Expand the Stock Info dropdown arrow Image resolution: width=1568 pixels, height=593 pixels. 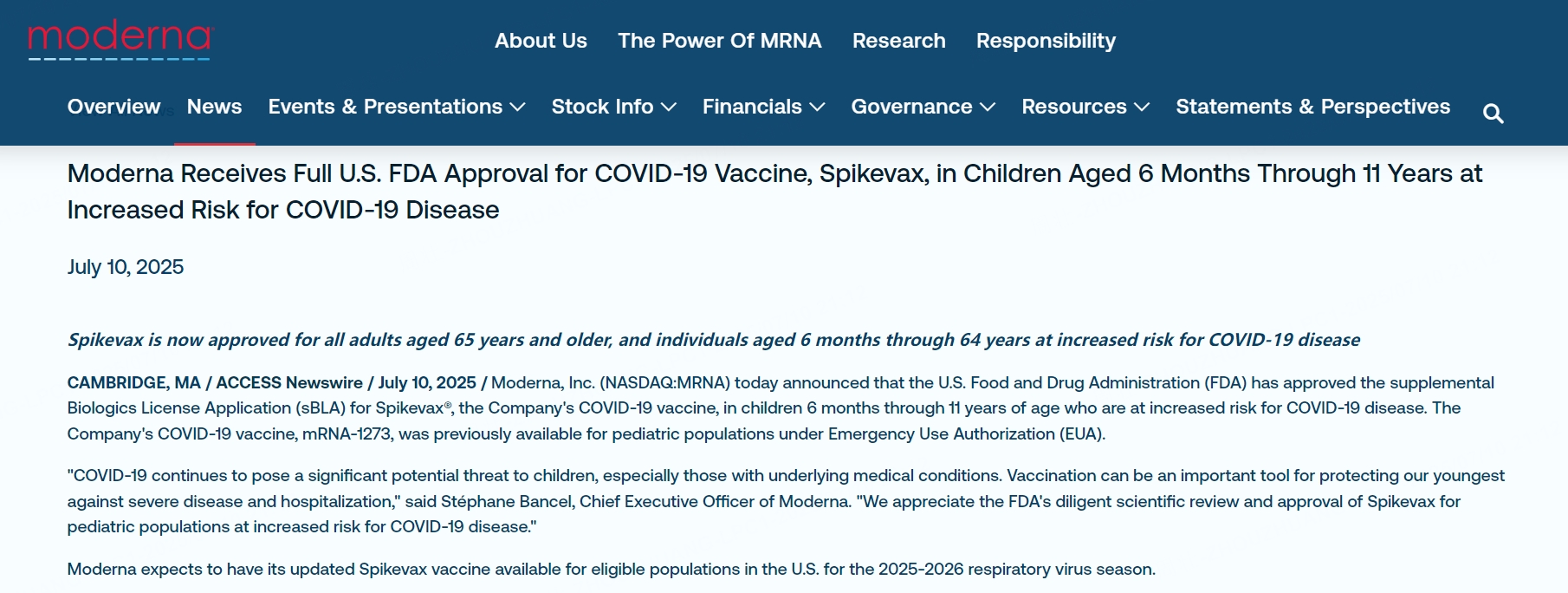(x=669, y=107)
